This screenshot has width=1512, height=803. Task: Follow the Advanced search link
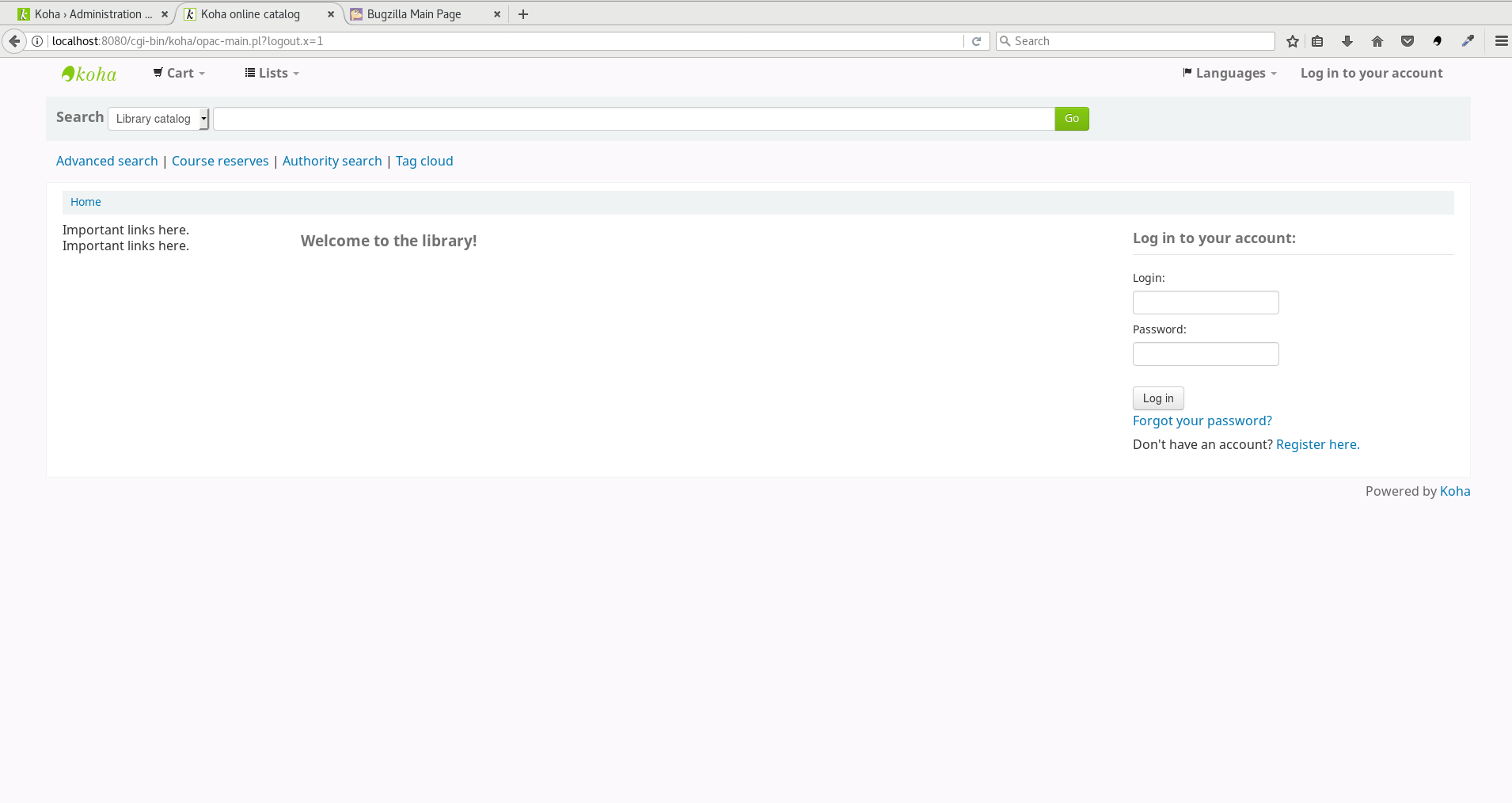click(107, 161)
